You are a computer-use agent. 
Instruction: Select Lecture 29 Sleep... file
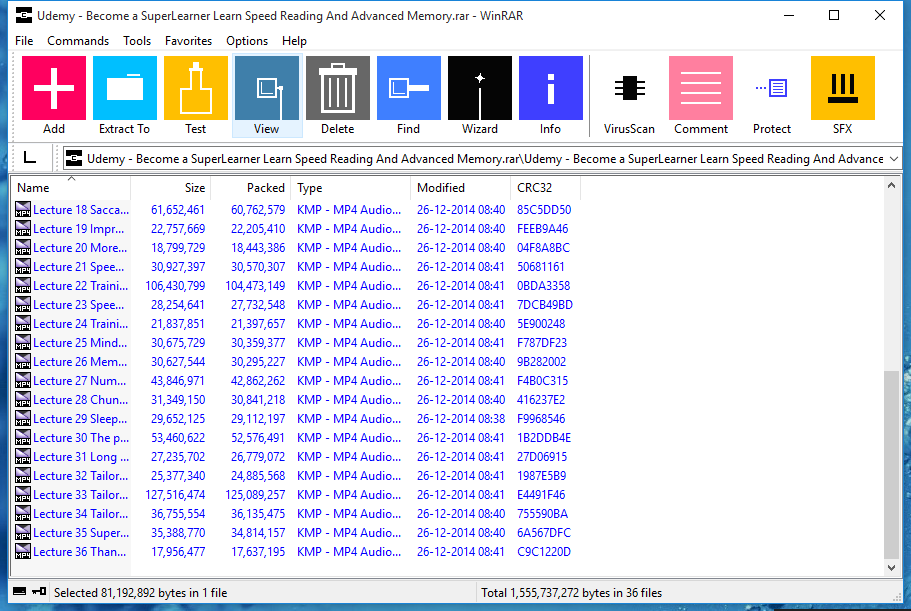point(80,419)
